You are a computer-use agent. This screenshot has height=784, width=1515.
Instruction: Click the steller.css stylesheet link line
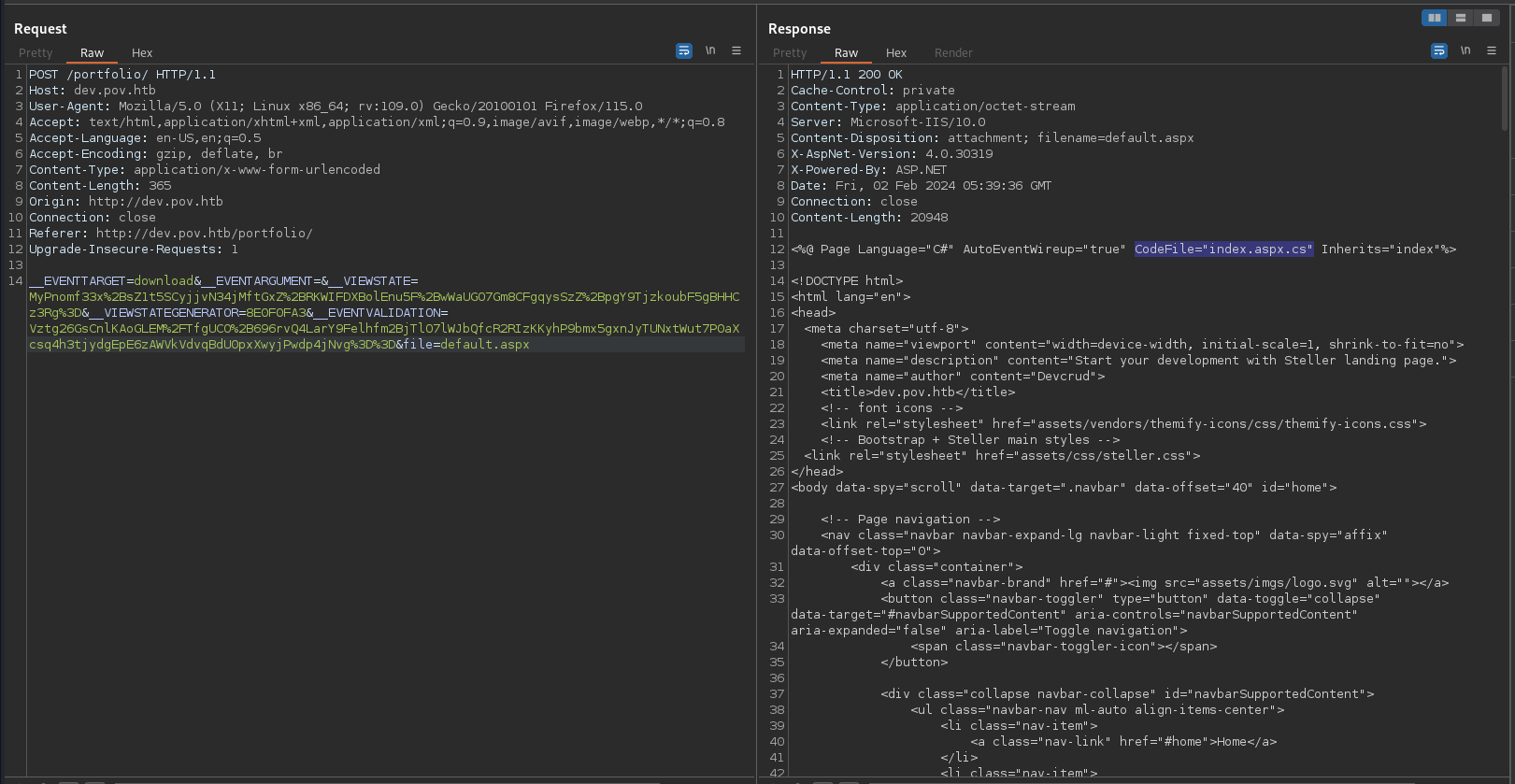[1002, 456]
